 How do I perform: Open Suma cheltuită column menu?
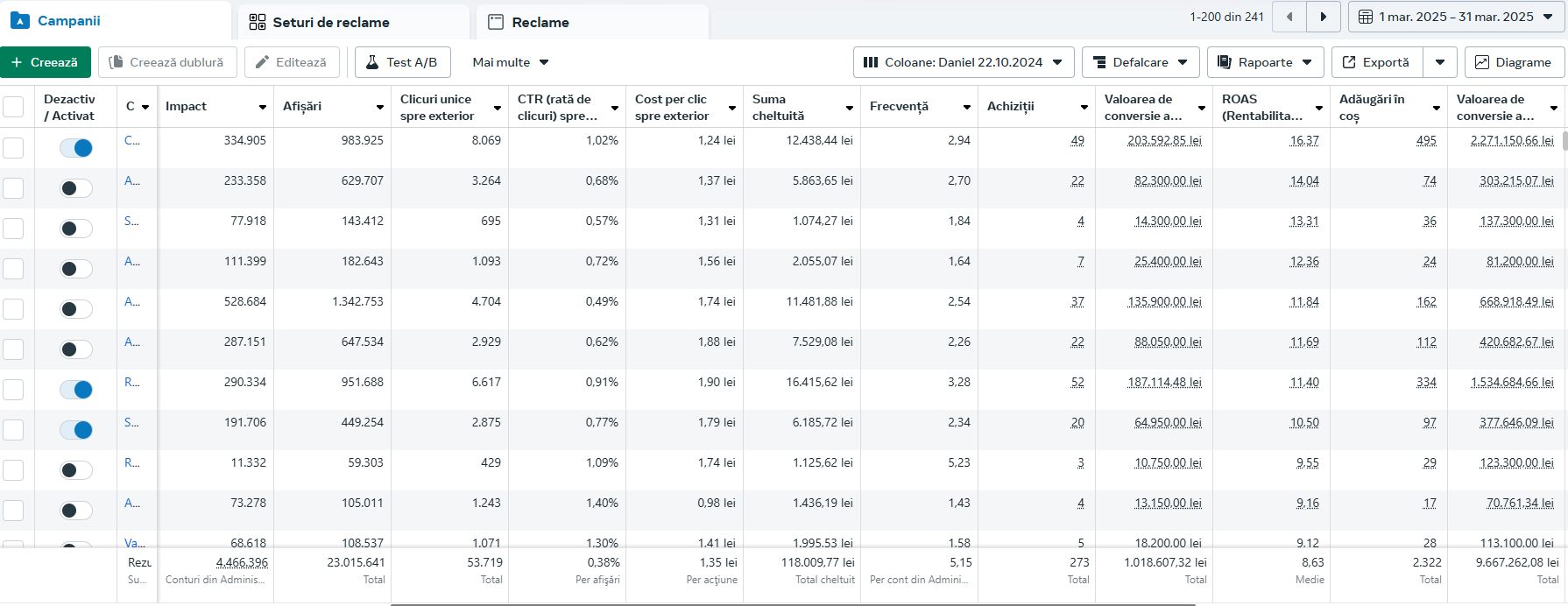click(849, 107)
